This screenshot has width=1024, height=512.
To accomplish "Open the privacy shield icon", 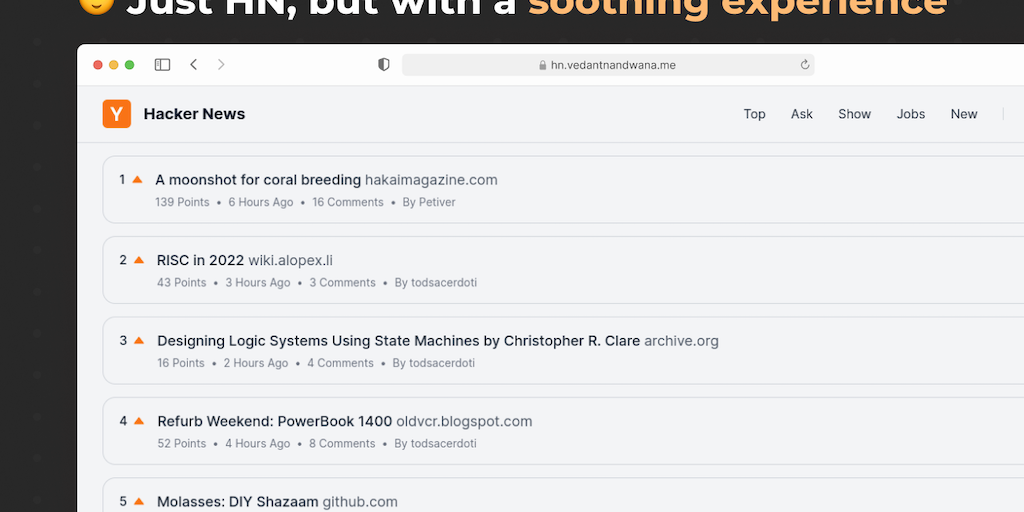I will (x=383, y=65).
